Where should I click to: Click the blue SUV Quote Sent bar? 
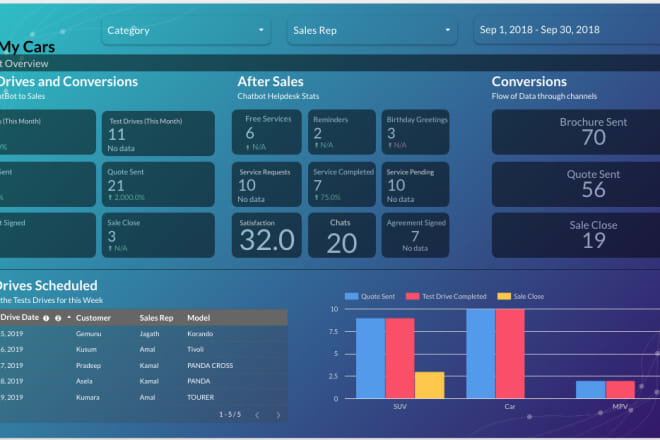370,358
